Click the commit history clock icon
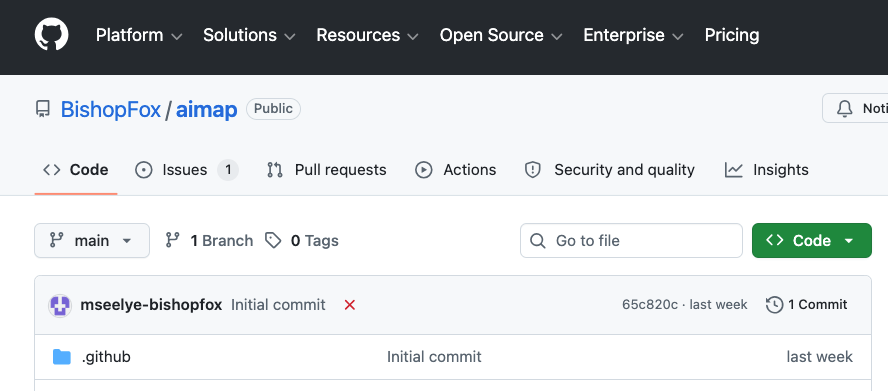 [x=774, y=305]
